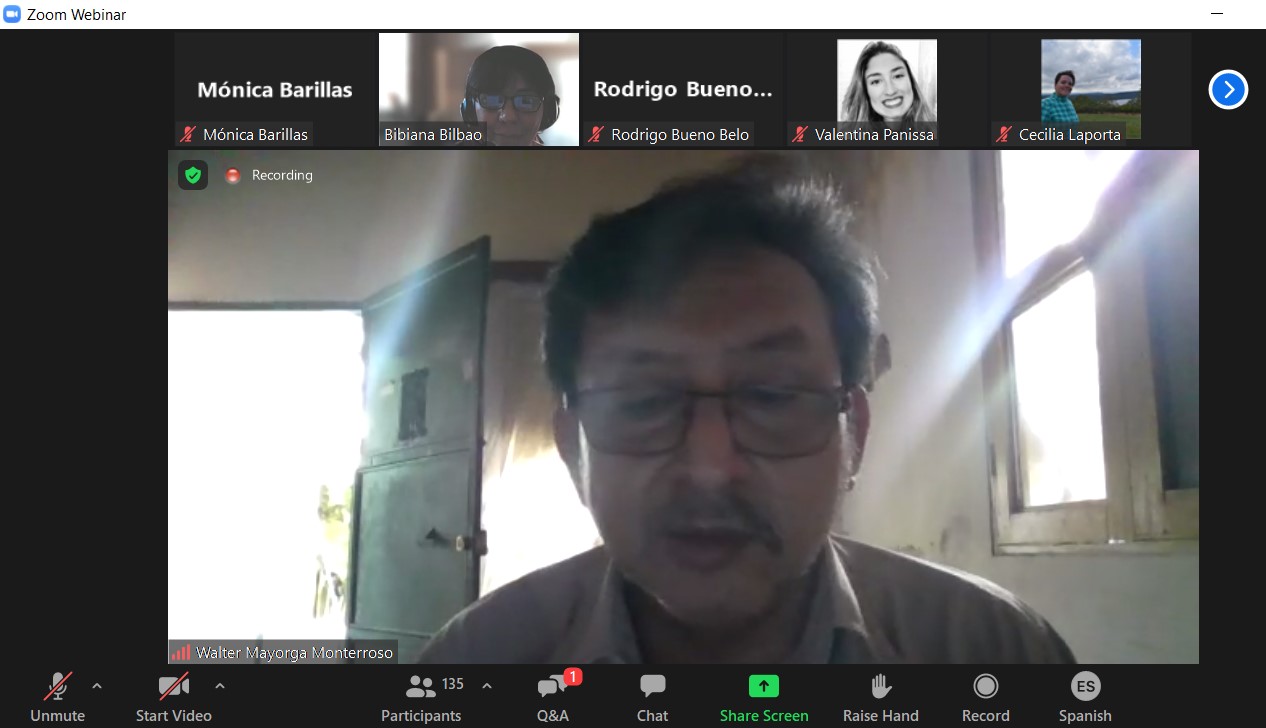Viewport: 1266px width, 728px height.
Task: Click the Zoom logo in title bar
Action: click(x=12, y=14)
